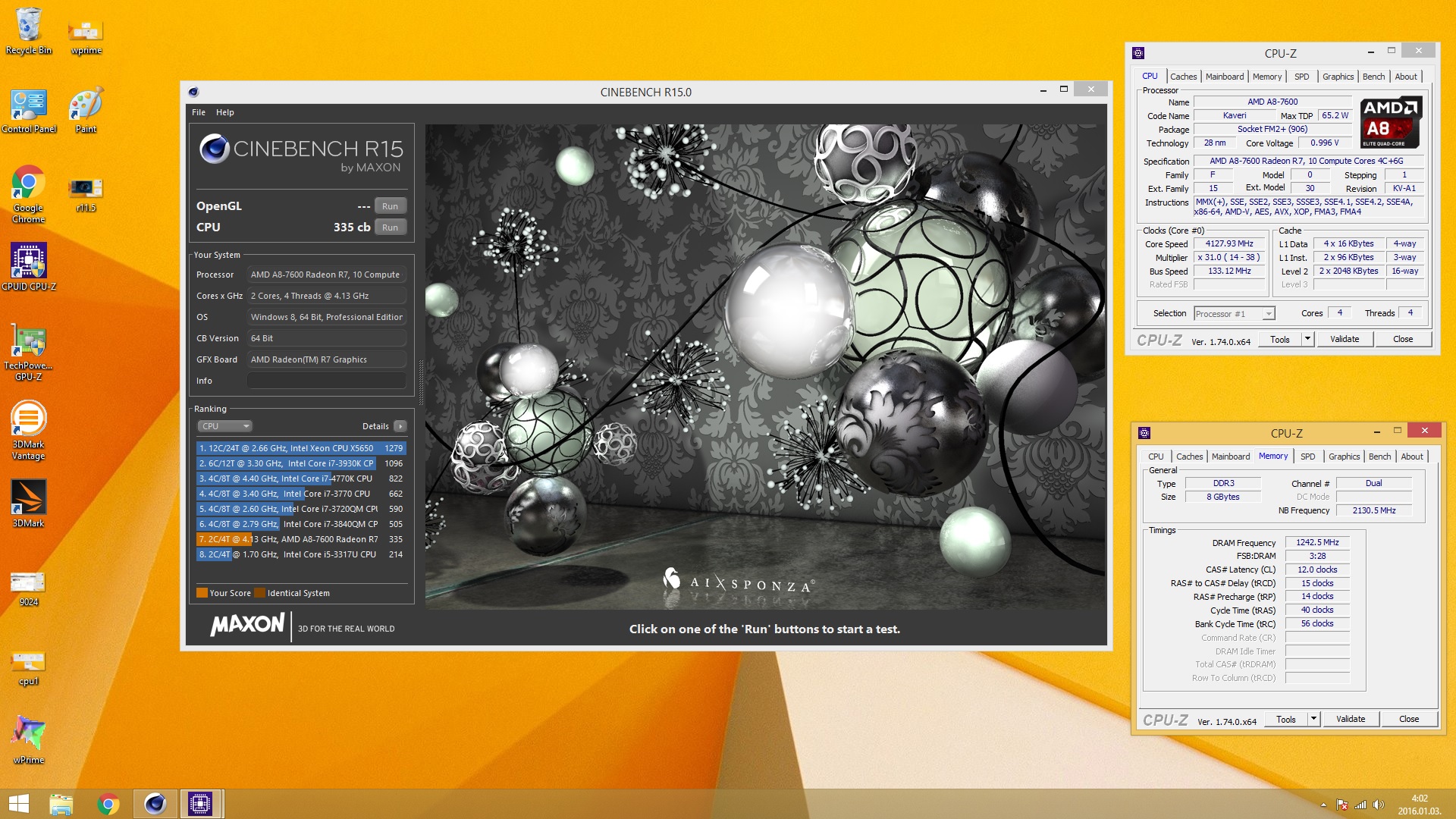Open Caches tab in upper CPU-Z window
The image size is (1456, 819).
[1183, 77]
